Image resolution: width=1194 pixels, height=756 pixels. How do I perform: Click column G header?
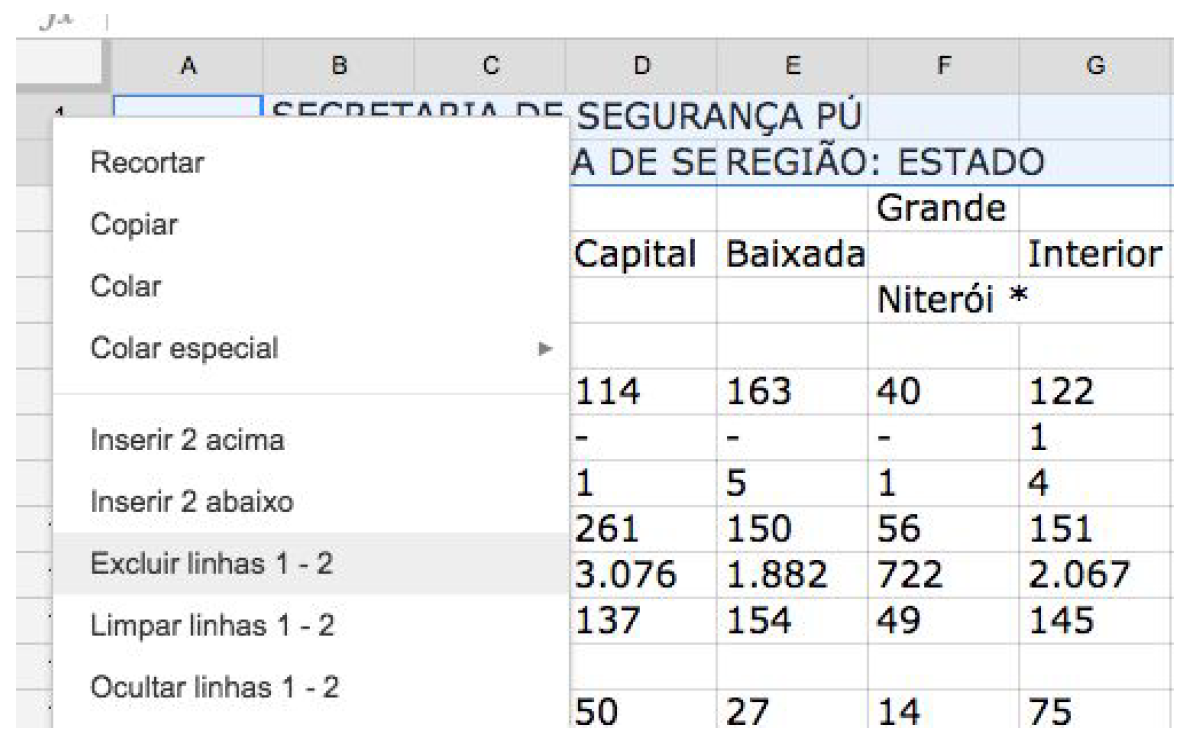pos(1095,66)
